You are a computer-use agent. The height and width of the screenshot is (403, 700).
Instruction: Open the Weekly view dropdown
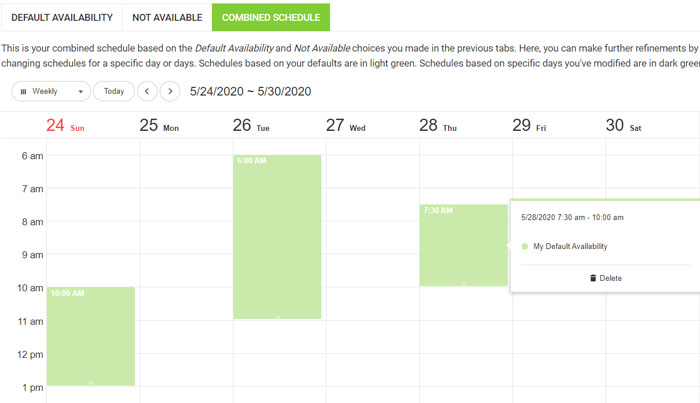[x=51, y=91]
